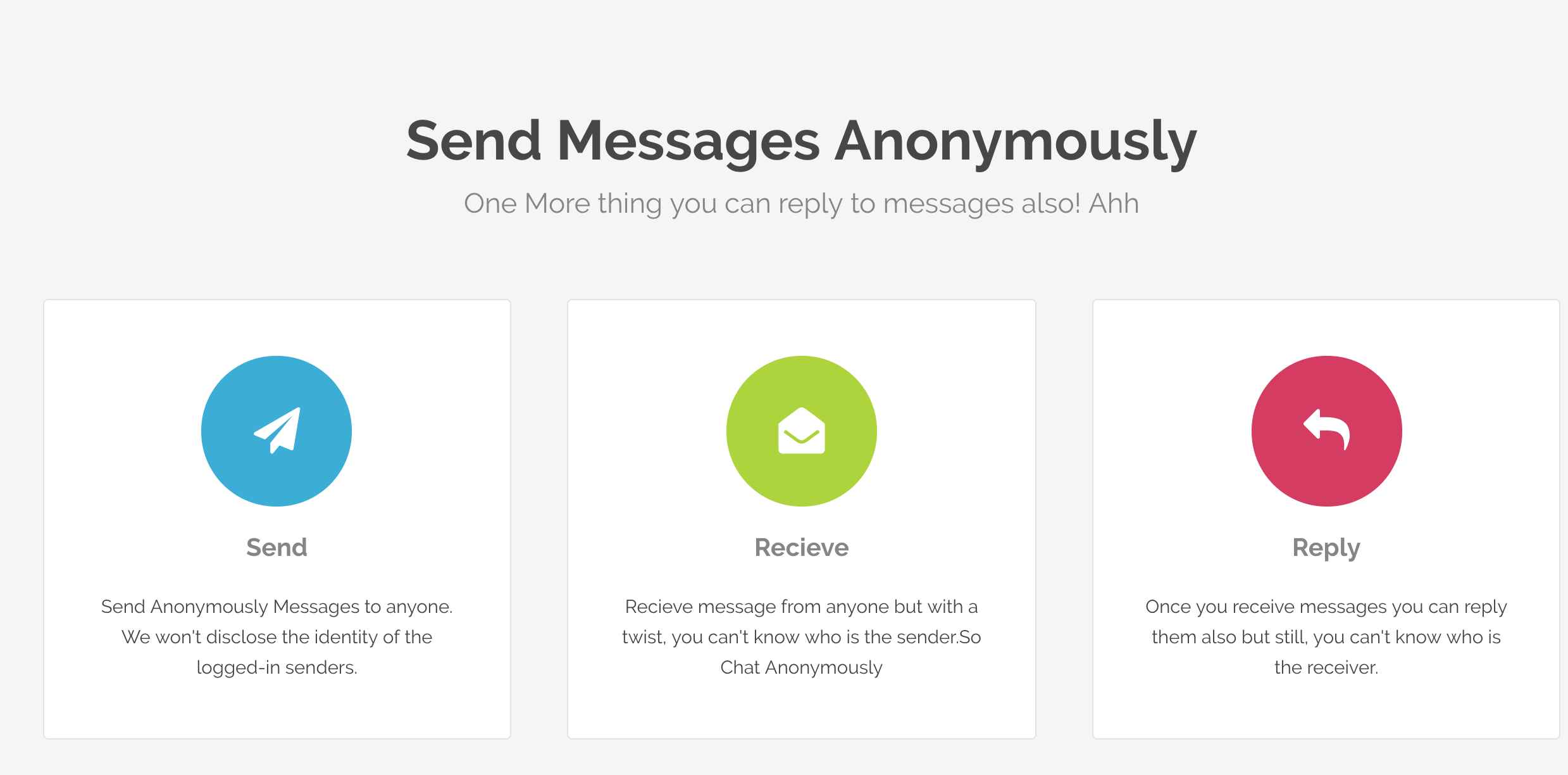Viewport: 1568px width, 775px height.
Task: Select the Recieve card heading
Action: pyautogui.click(x=802, y=547)
